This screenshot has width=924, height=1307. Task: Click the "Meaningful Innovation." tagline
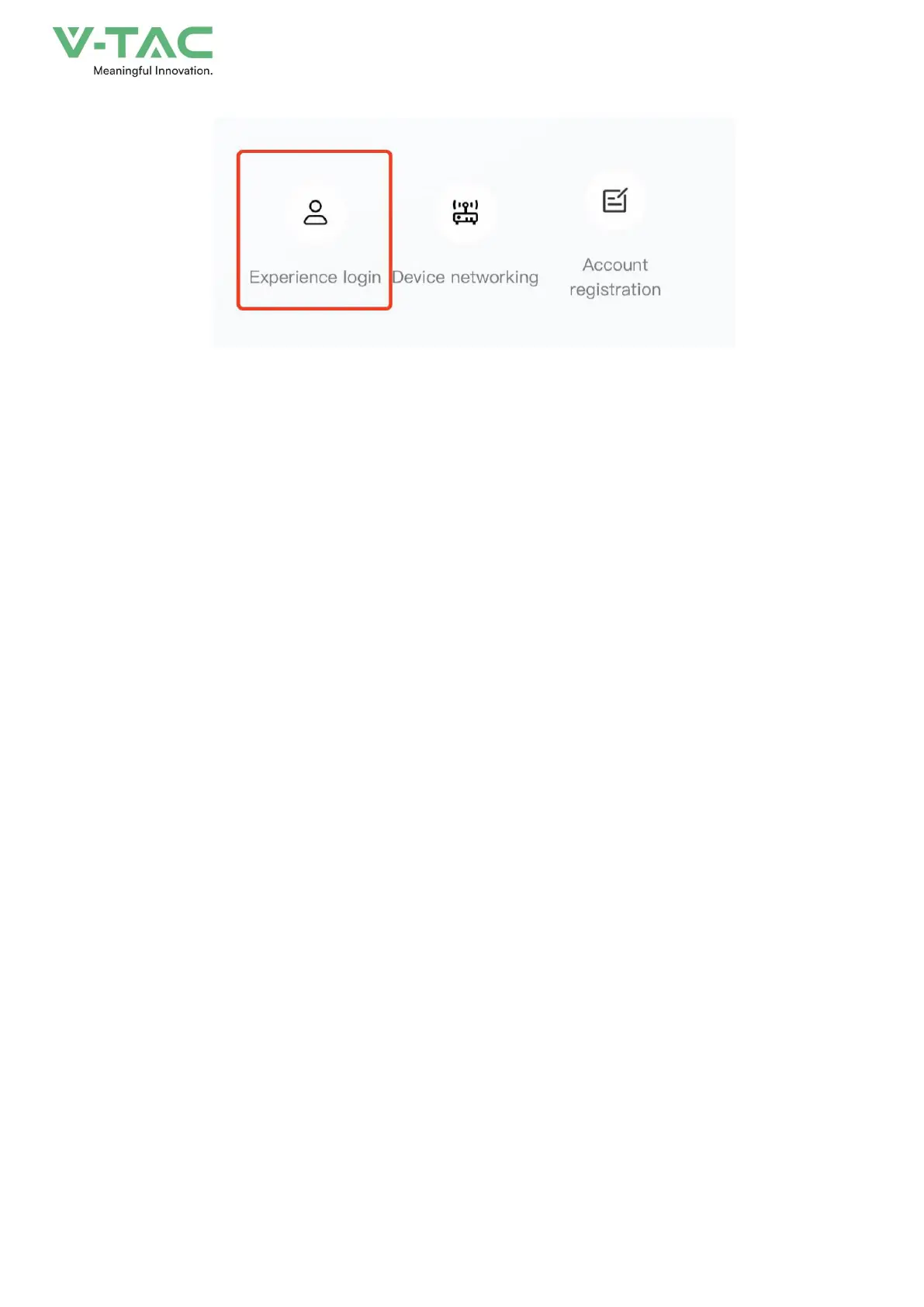pyautogui.click(x=153, y=71)
